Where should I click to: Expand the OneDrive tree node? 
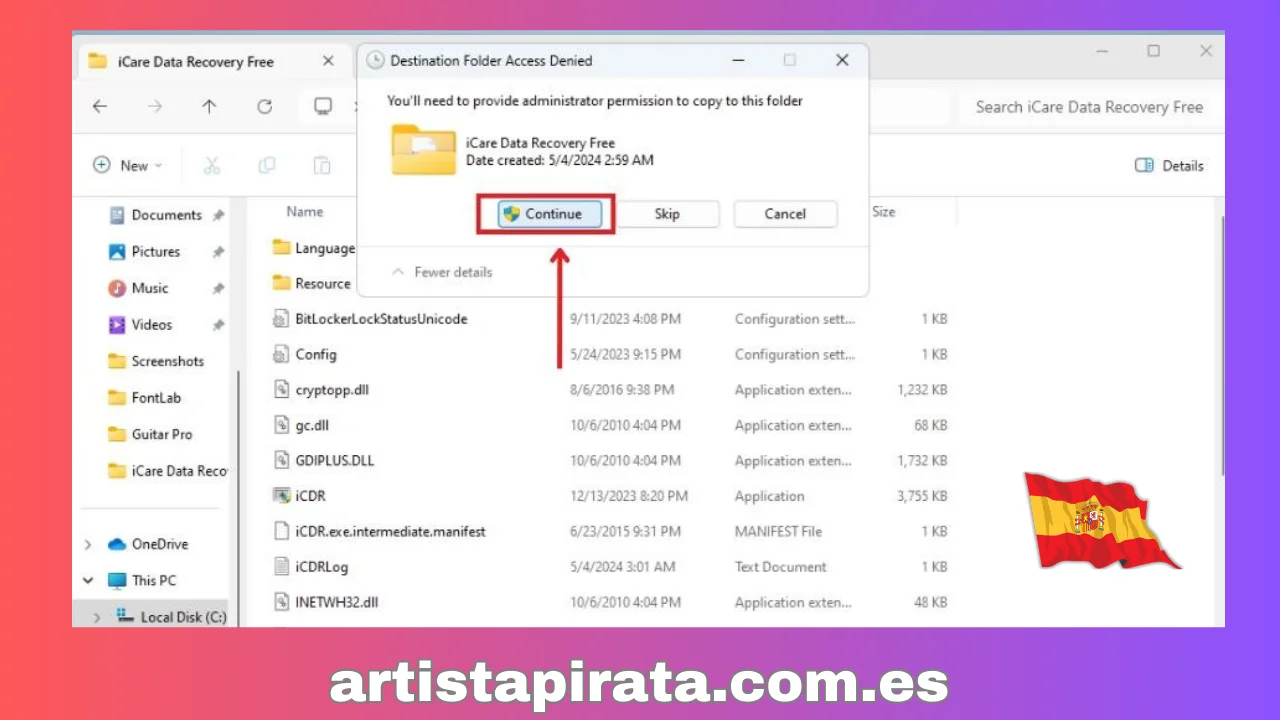click(88, 545)
